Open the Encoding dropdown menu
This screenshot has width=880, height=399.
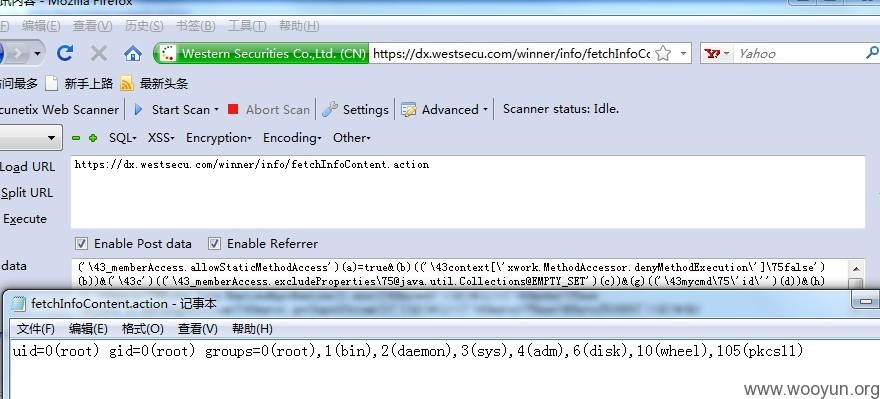(x=292, y=138)
